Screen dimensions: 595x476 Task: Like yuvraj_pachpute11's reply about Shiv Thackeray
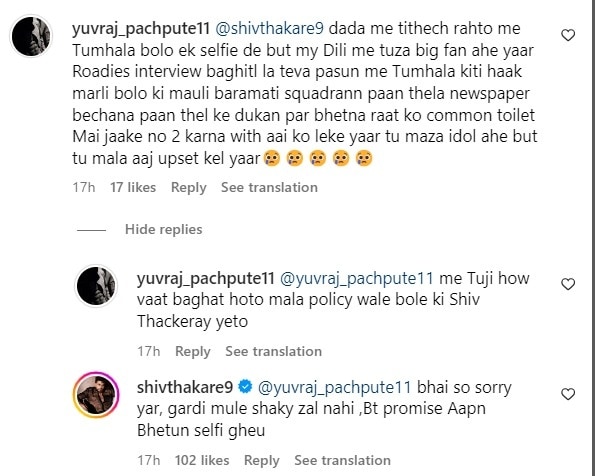pos(568,284)
